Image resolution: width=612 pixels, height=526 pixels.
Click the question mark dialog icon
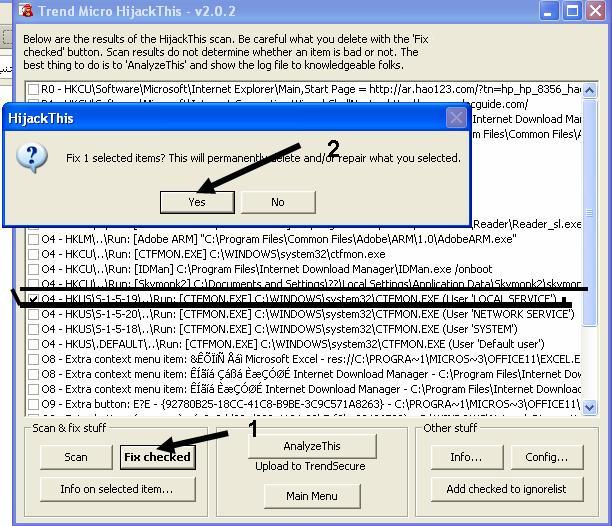pos(32,158)
